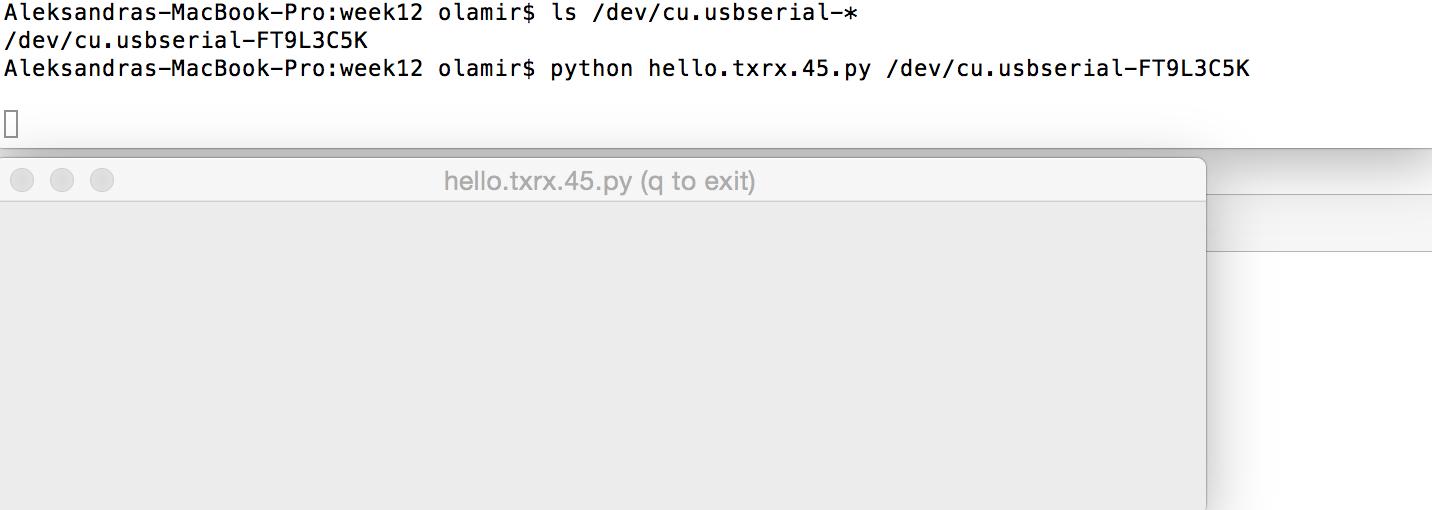Click empty title bar area right of the title
Image resolution: width=1432 pixels, height=510 pixels.
click(x=980, y=180)
